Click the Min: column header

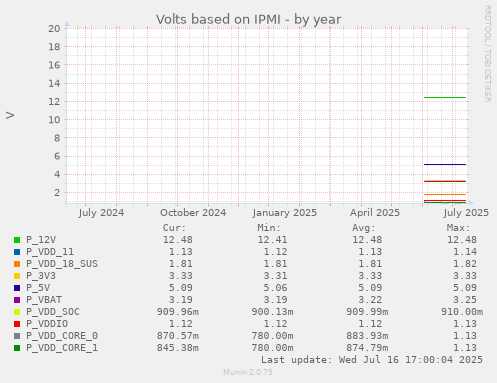click(x=269, y=228)
